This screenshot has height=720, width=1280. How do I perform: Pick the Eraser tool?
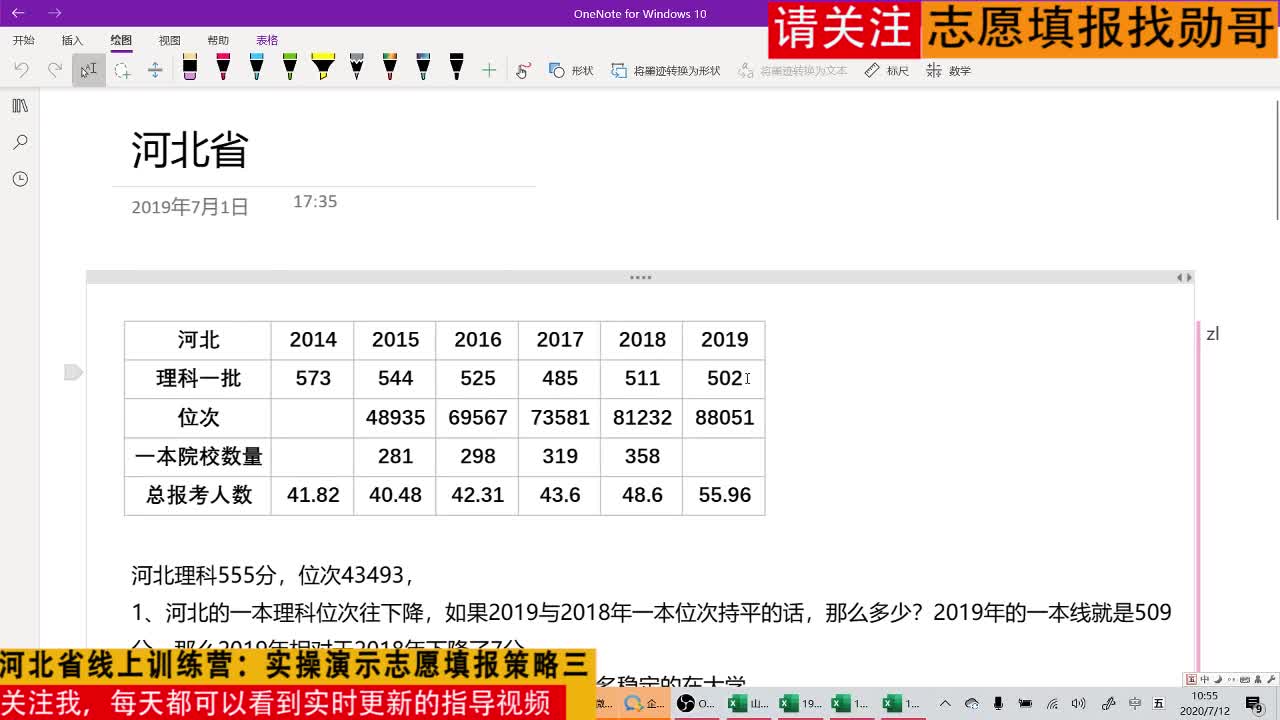pyautogui.click(x=190, y=68)
